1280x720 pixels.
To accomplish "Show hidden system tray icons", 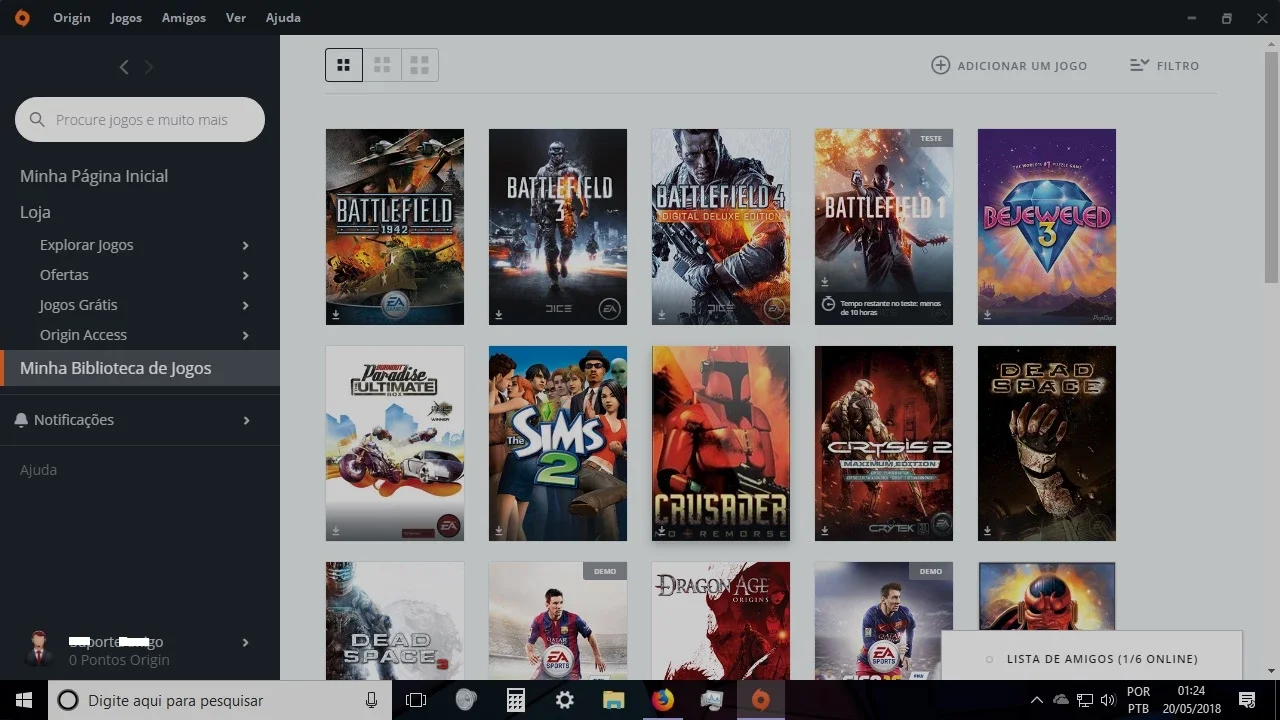I will click(1037, 700).
